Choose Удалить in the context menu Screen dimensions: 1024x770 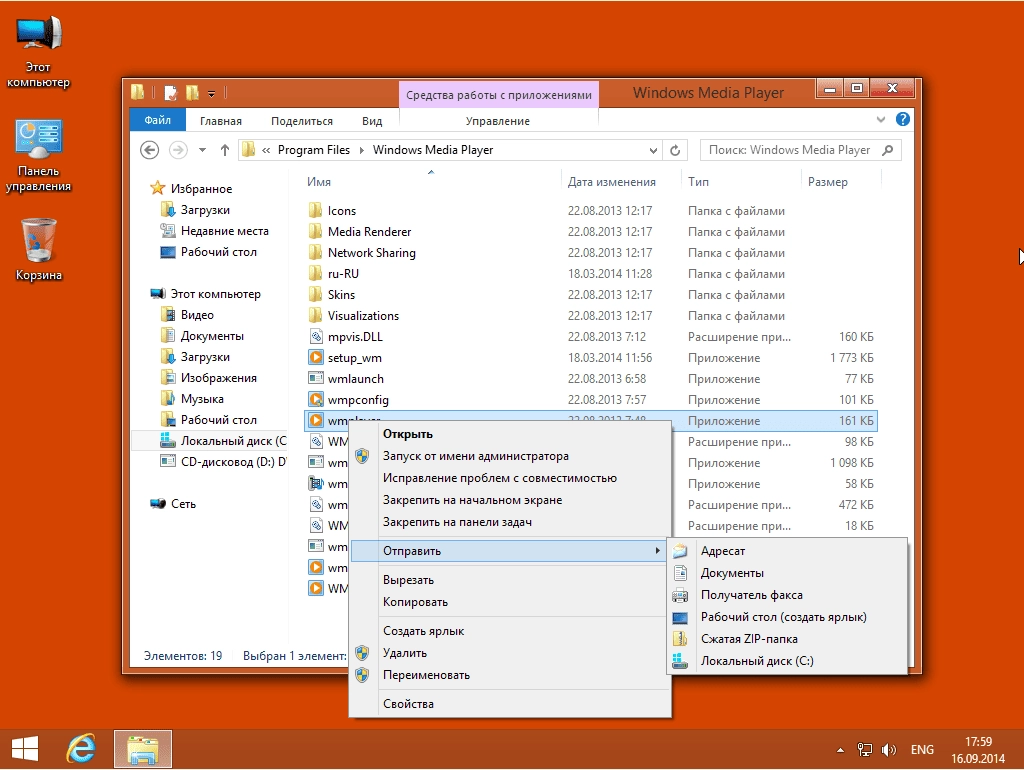pyautogui.click(x=510, y=653)
